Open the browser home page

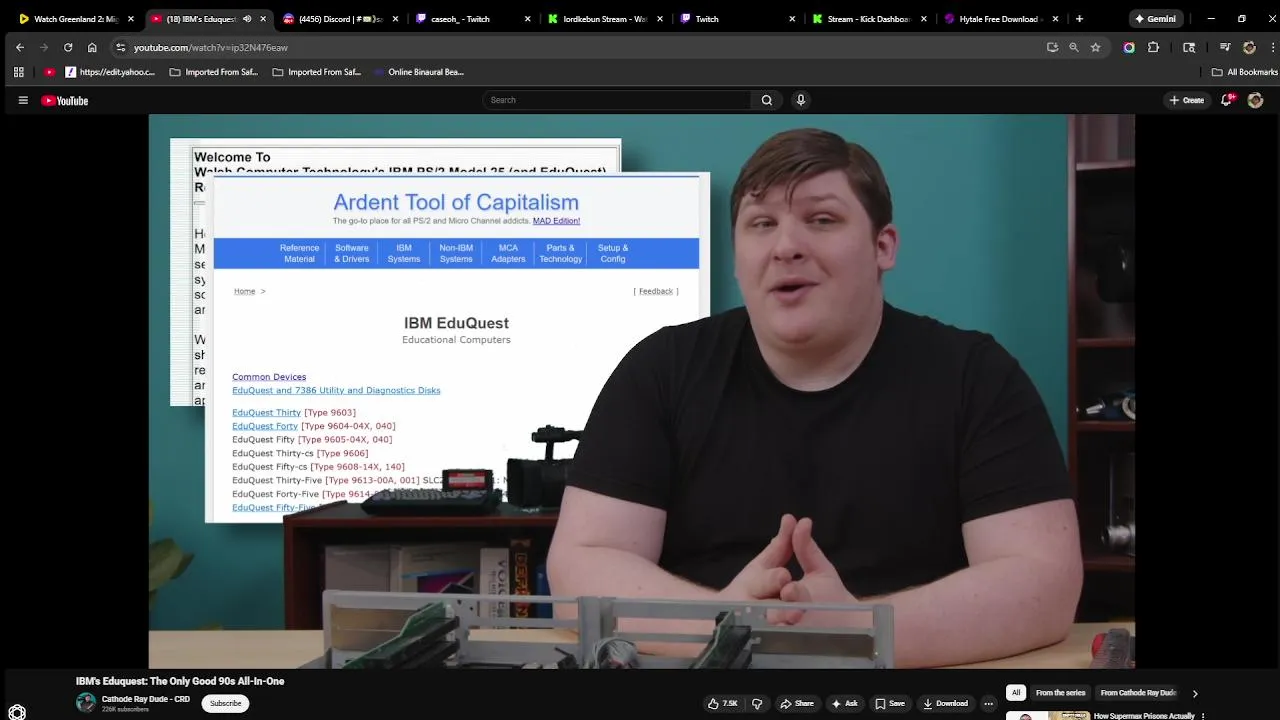[x=92, y=47]
